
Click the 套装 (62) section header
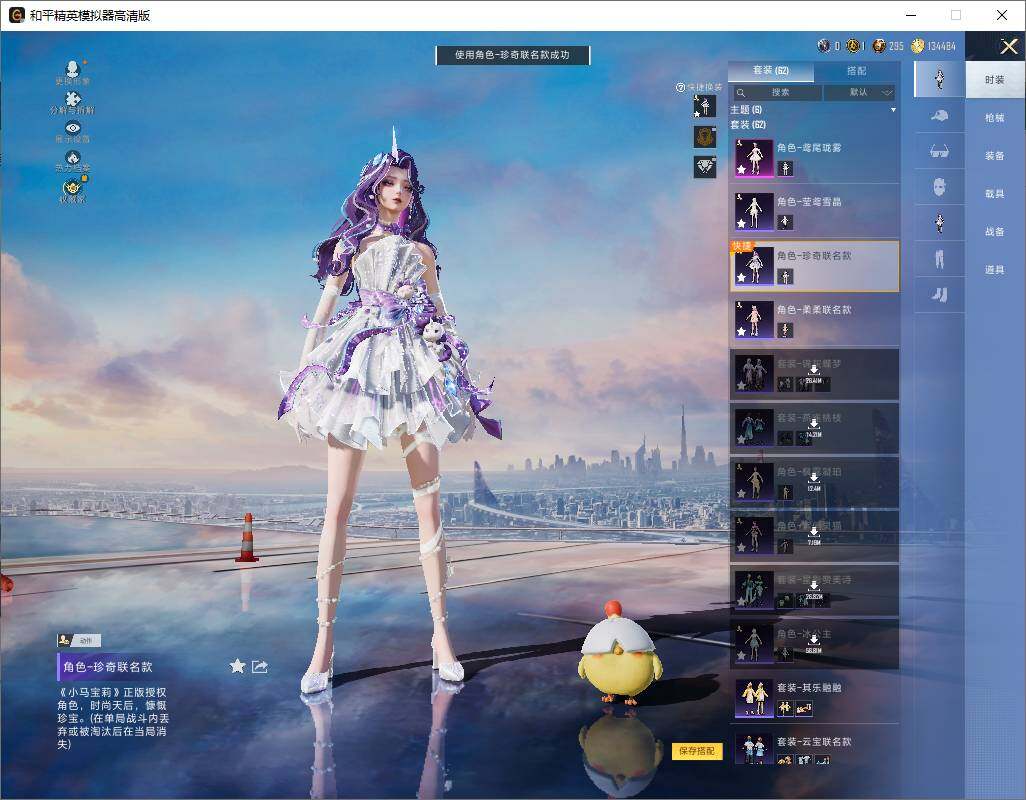[x=748, y=124]
